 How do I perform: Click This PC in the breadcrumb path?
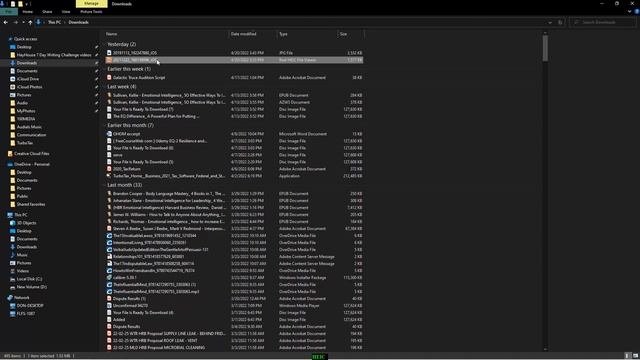pos(54,22)
